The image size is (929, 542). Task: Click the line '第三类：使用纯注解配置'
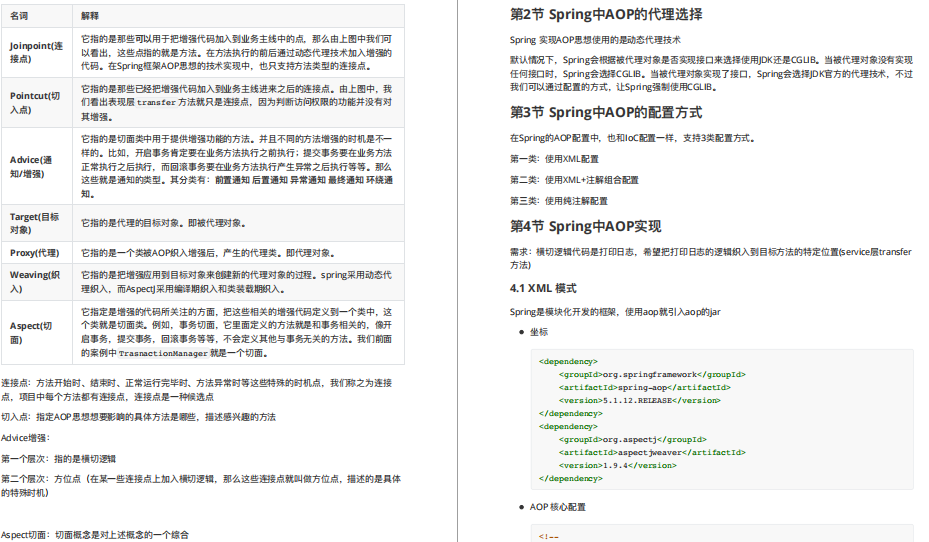point(559,201)
